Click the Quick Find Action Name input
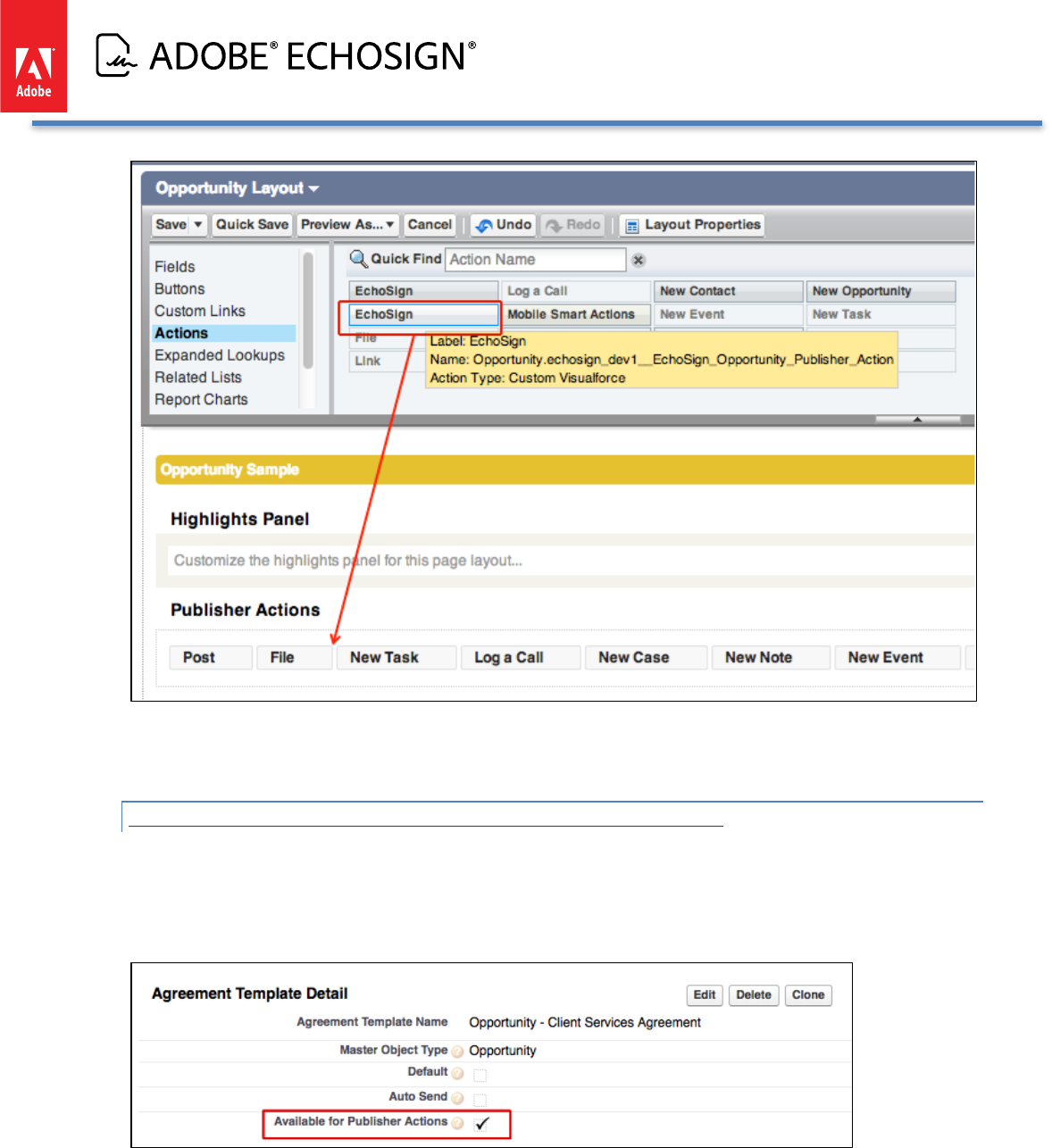 pyautogui.click(x=535, y=260)
